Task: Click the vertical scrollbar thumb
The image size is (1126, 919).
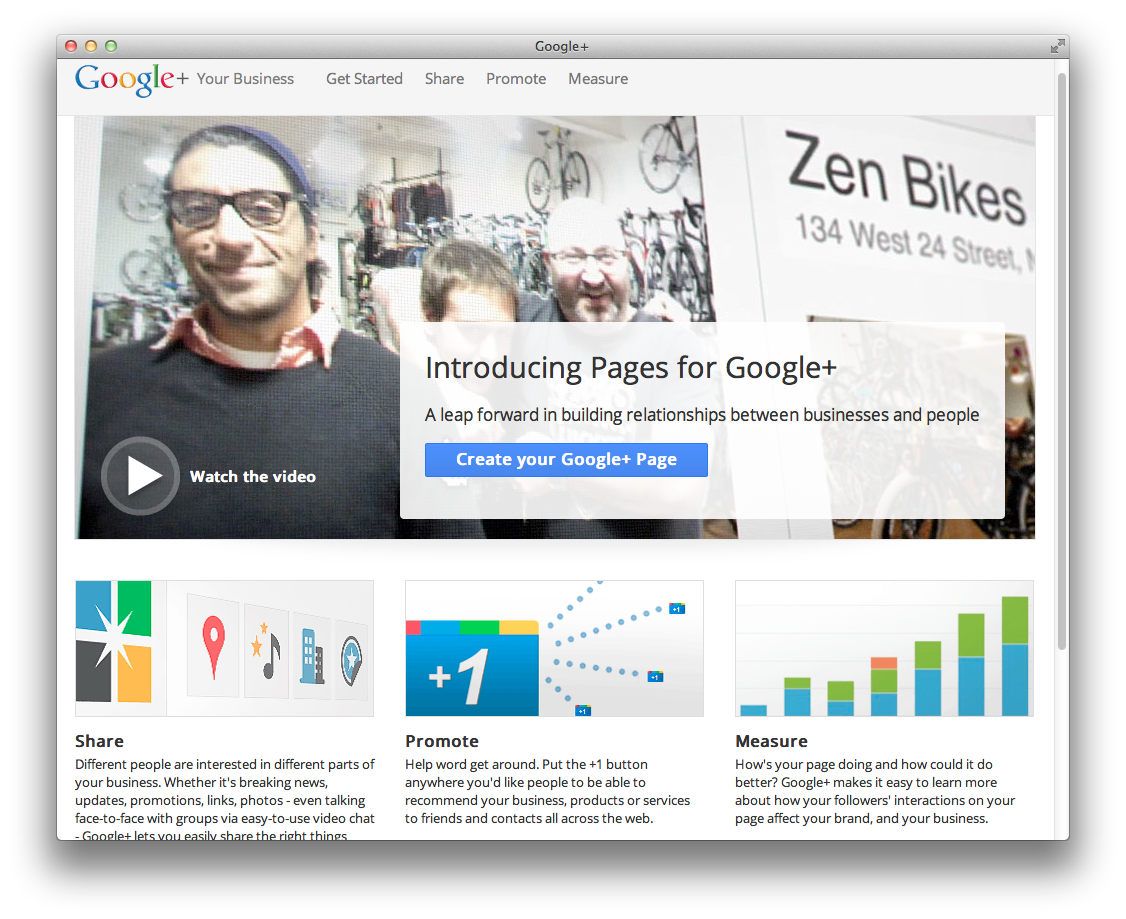Action: (x=1062, y=361)
